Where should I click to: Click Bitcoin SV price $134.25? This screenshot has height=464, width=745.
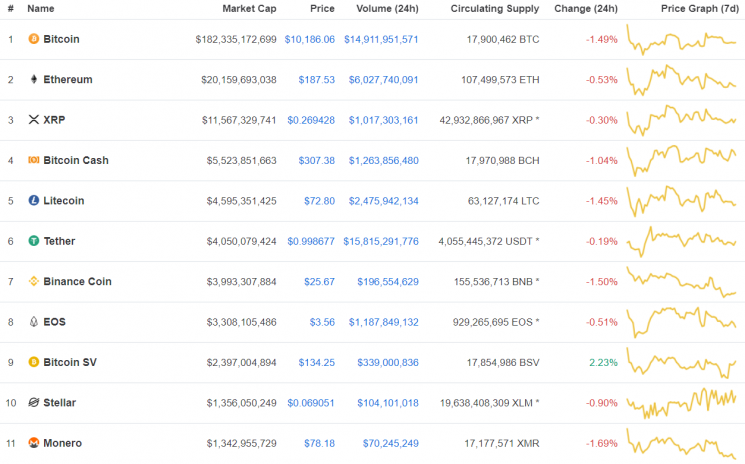pyautogui.click(x=316, y=362)
